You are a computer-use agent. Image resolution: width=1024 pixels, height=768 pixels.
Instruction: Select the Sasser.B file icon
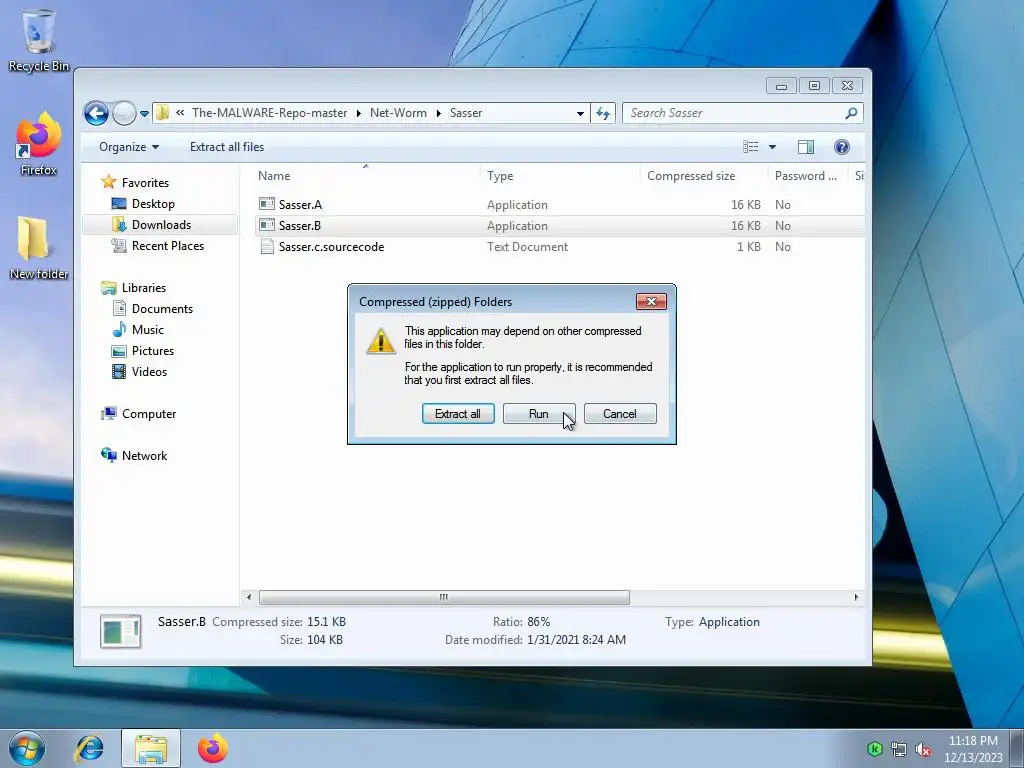pos(266,225)
